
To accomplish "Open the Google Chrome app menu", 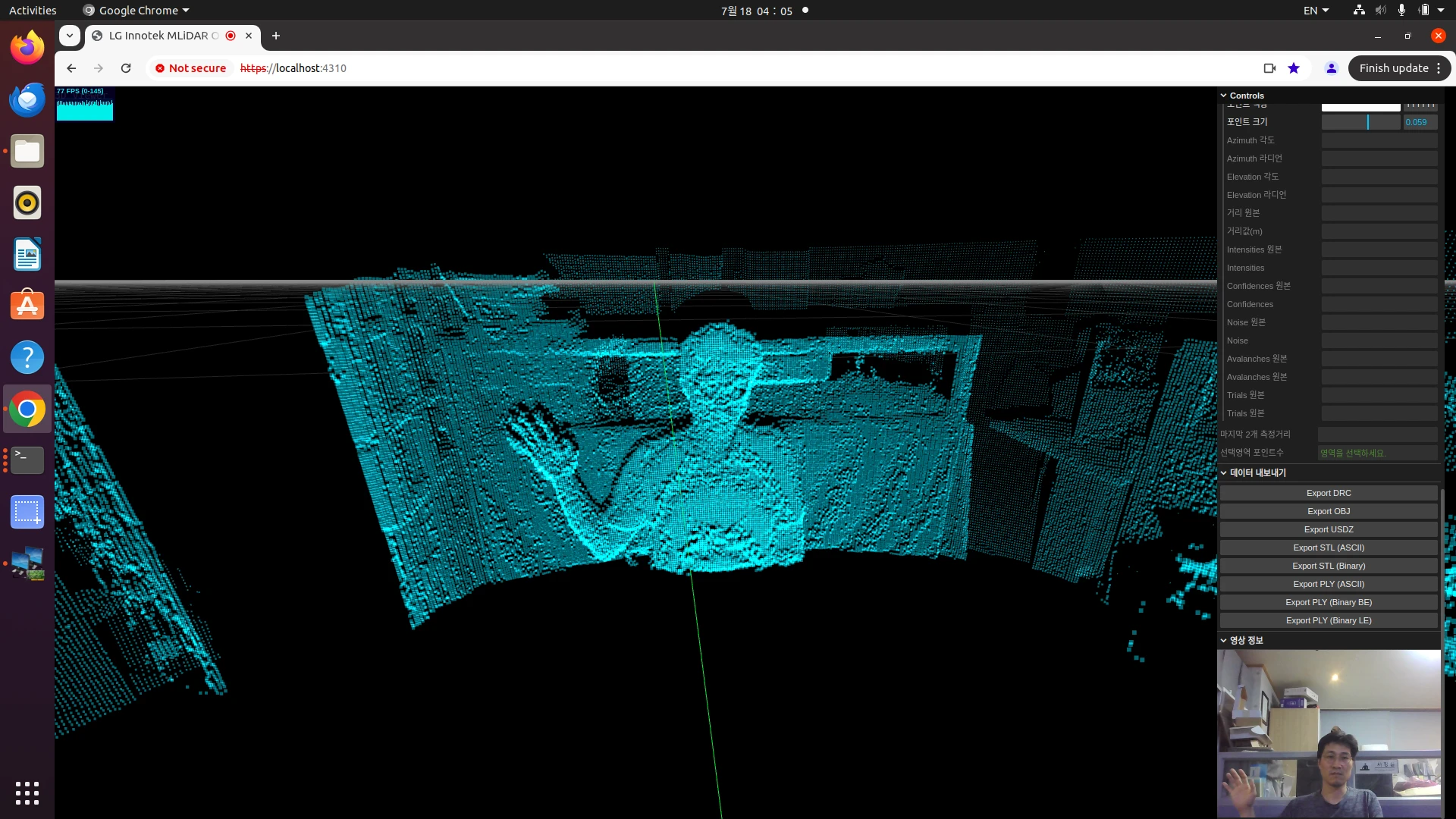I will click(x=136, y=11).
